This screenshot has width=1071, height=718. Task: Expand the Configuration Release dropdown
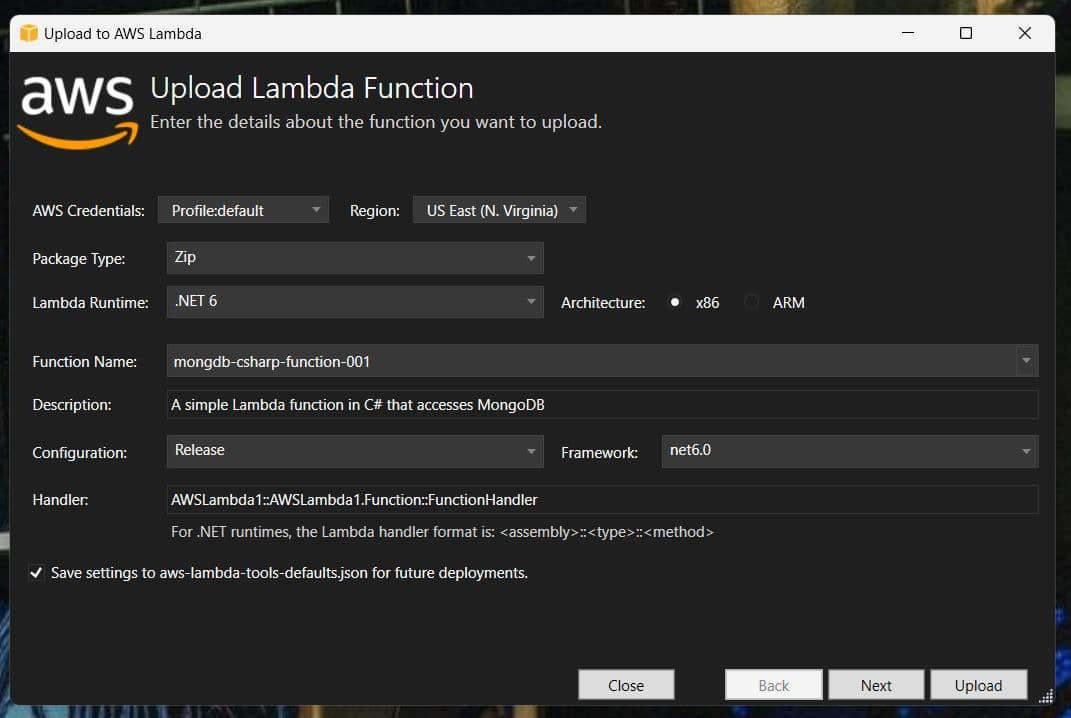(354, 451)
